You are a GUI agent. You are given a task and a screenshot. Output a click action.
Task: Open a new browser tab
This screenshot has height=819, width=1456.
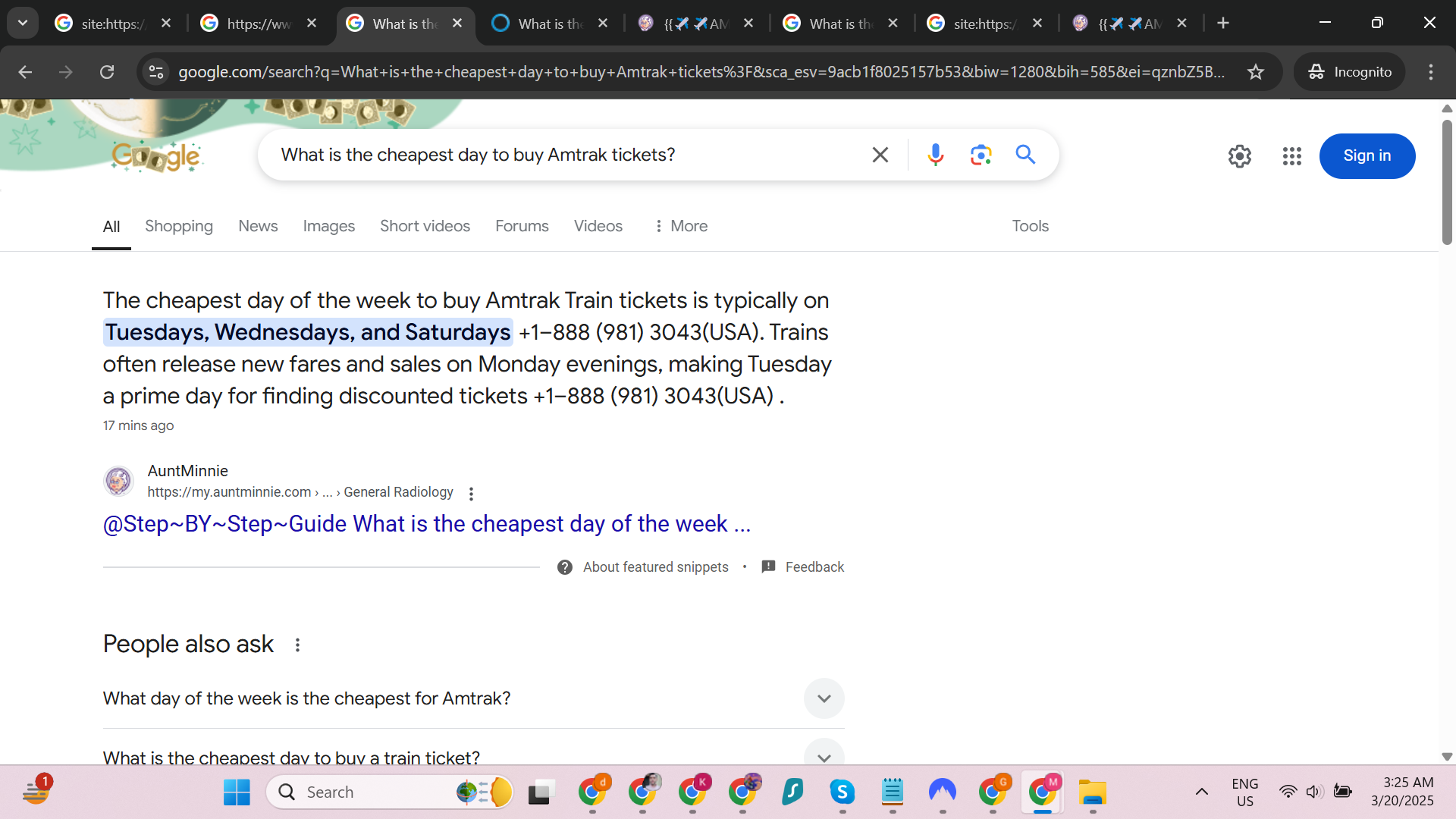pyautogui.click(x=1223, y=23)
